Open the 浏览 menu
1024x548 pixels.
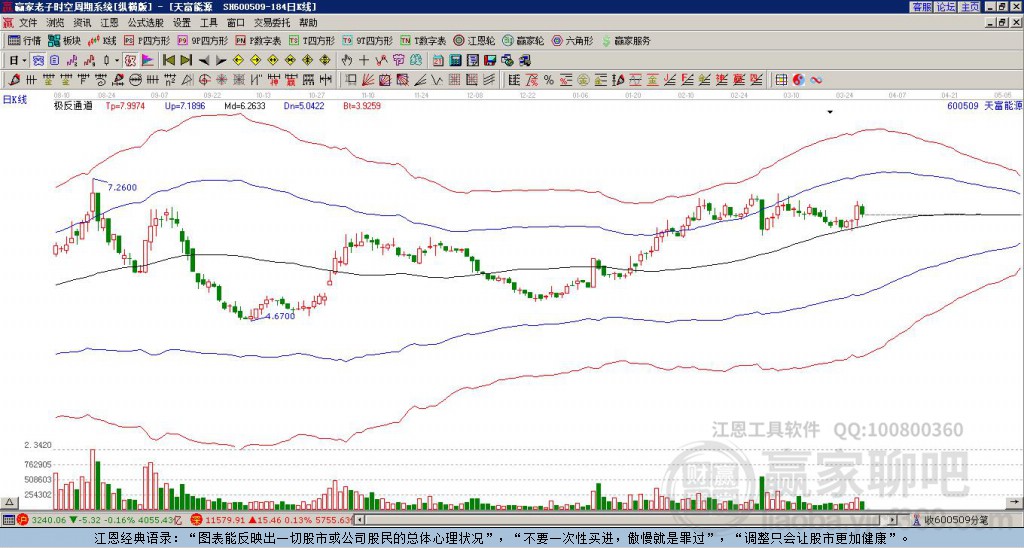coord(56,23)
